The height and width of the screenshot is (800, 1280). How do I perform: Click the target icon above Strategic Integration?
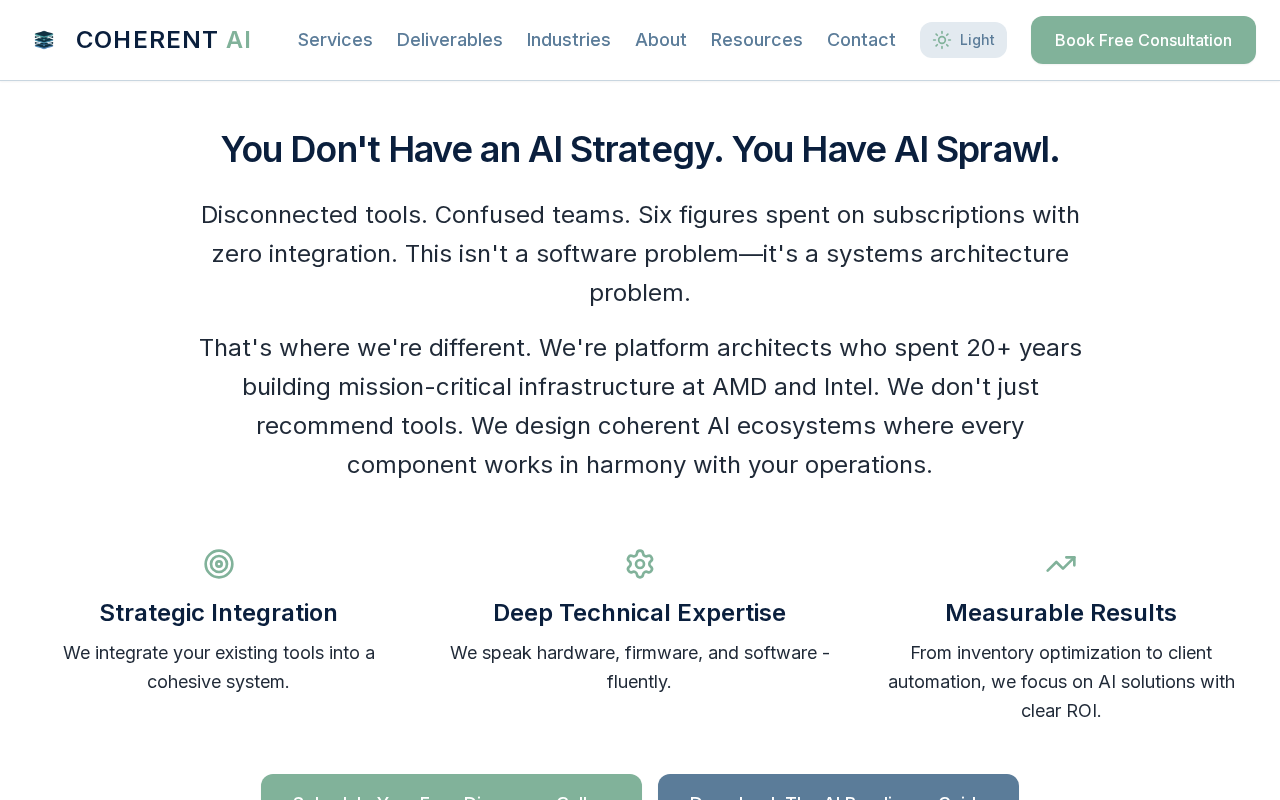(x=219, y=564)
